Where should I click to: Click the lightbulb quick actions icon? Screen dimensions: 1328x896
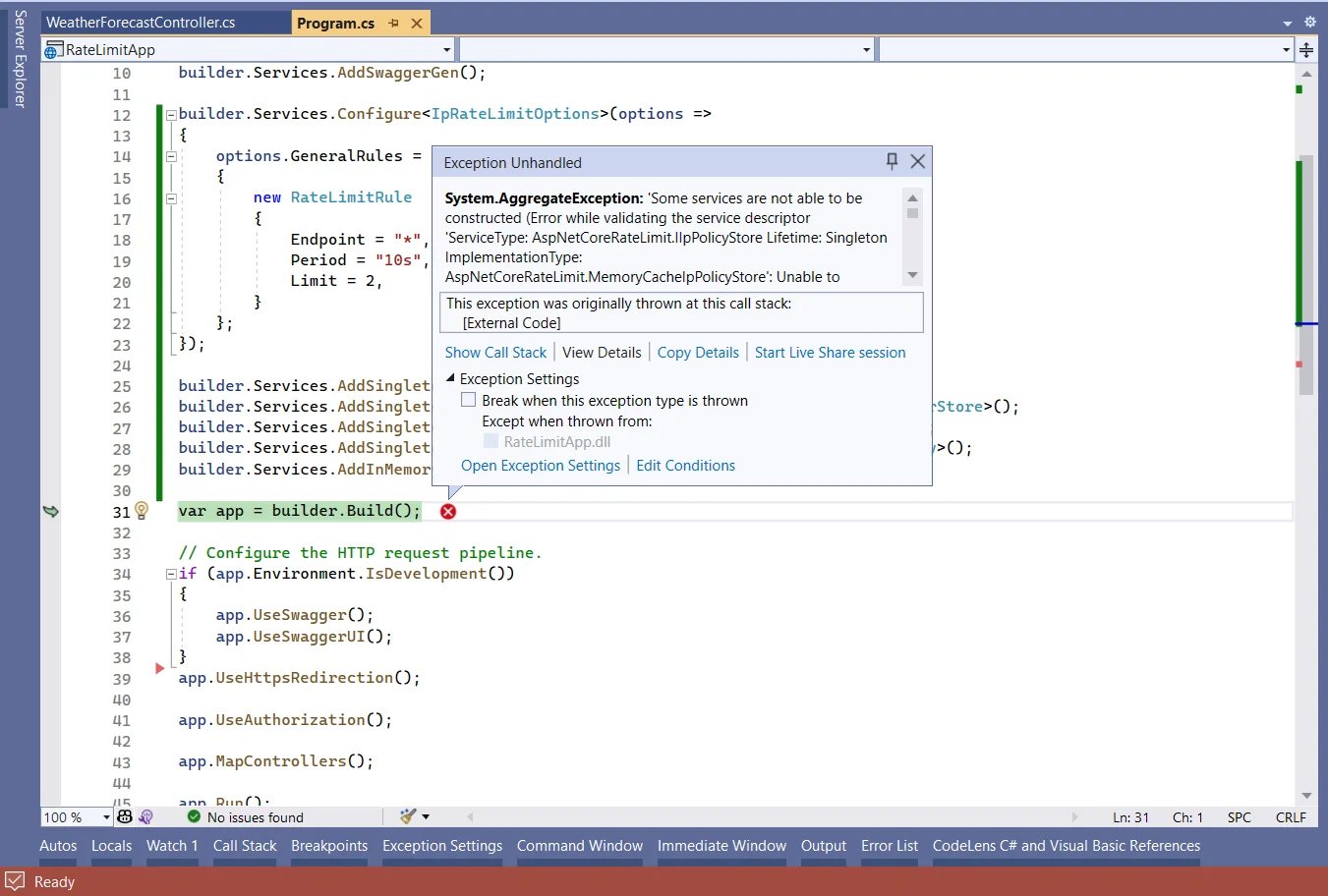142,511
